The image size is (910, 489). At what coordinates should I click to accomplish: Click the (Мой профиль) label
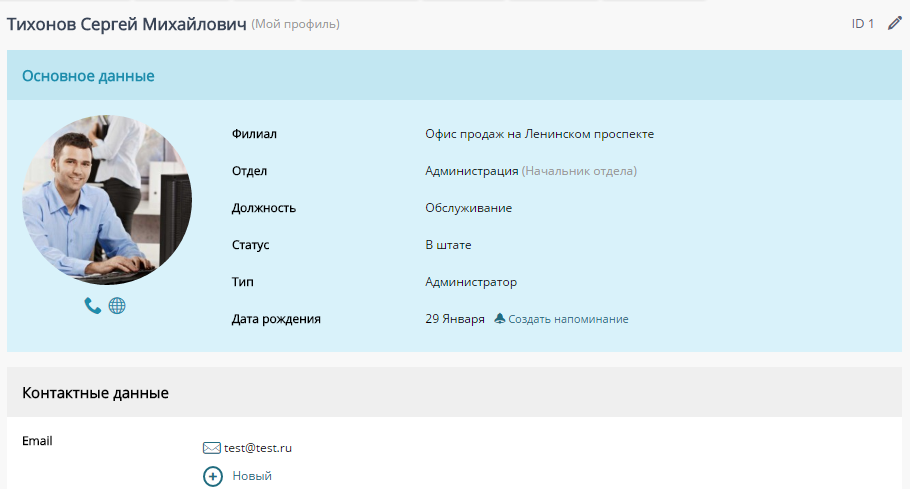(295, 24)
